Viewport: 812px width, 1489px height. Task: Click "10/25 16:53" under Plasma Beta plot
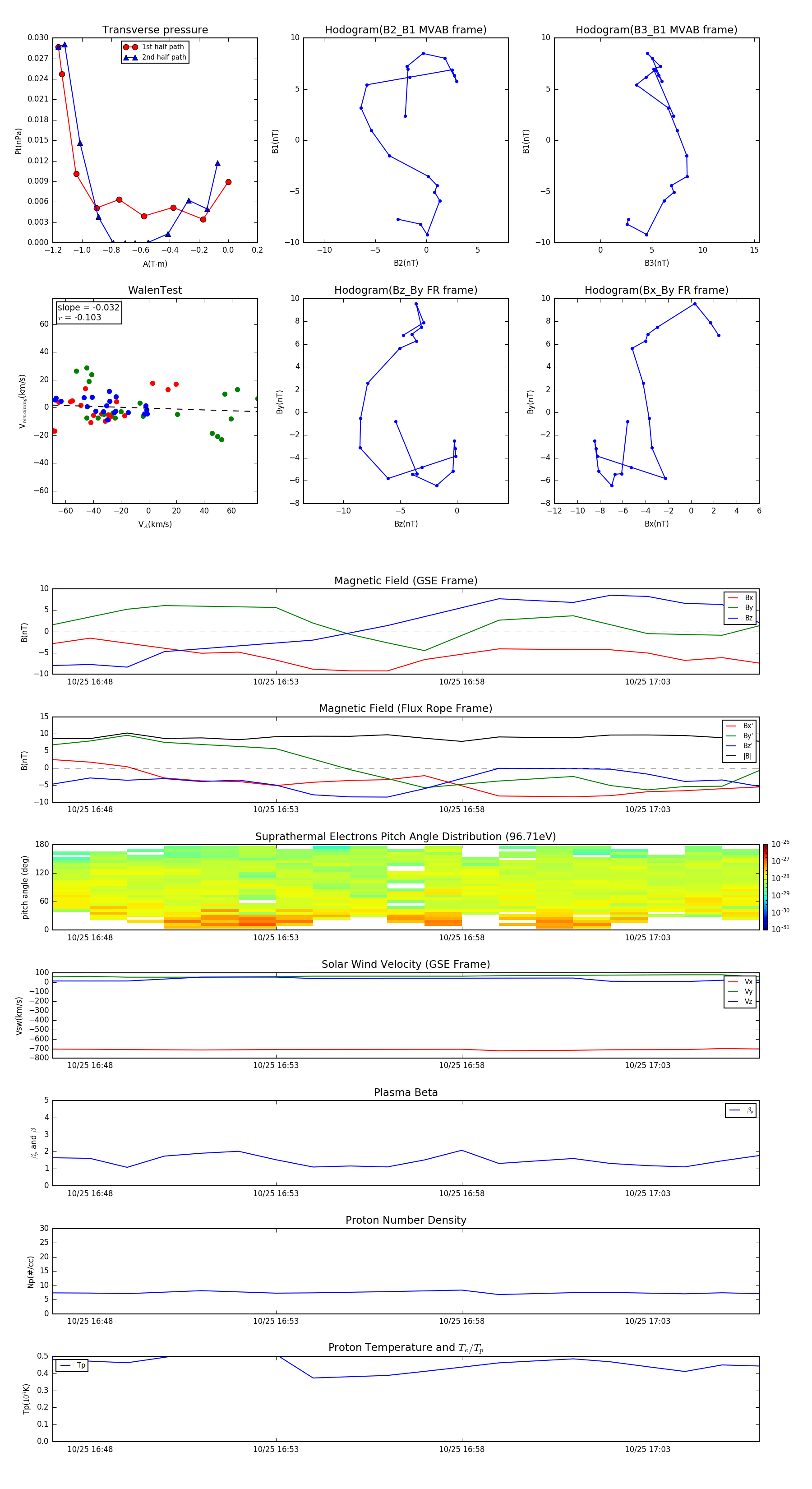[276, 1193]
